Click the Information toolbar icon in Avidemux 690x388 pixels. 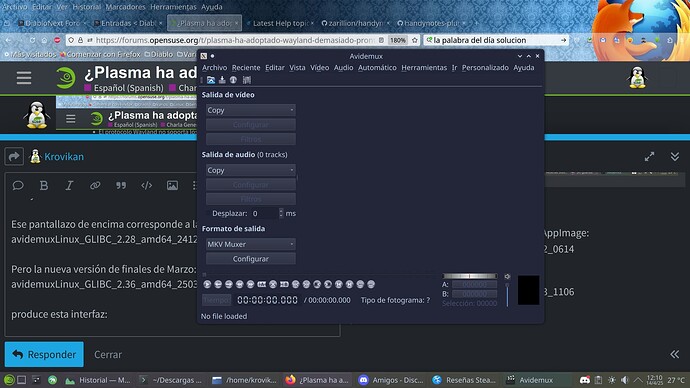pos(233,80)
